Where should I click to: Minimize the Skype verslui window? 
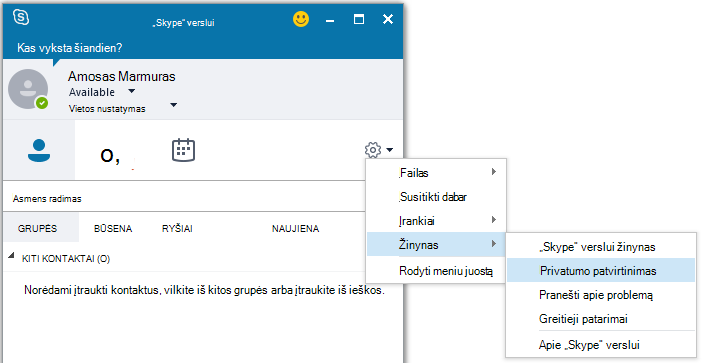pos(330,20)
